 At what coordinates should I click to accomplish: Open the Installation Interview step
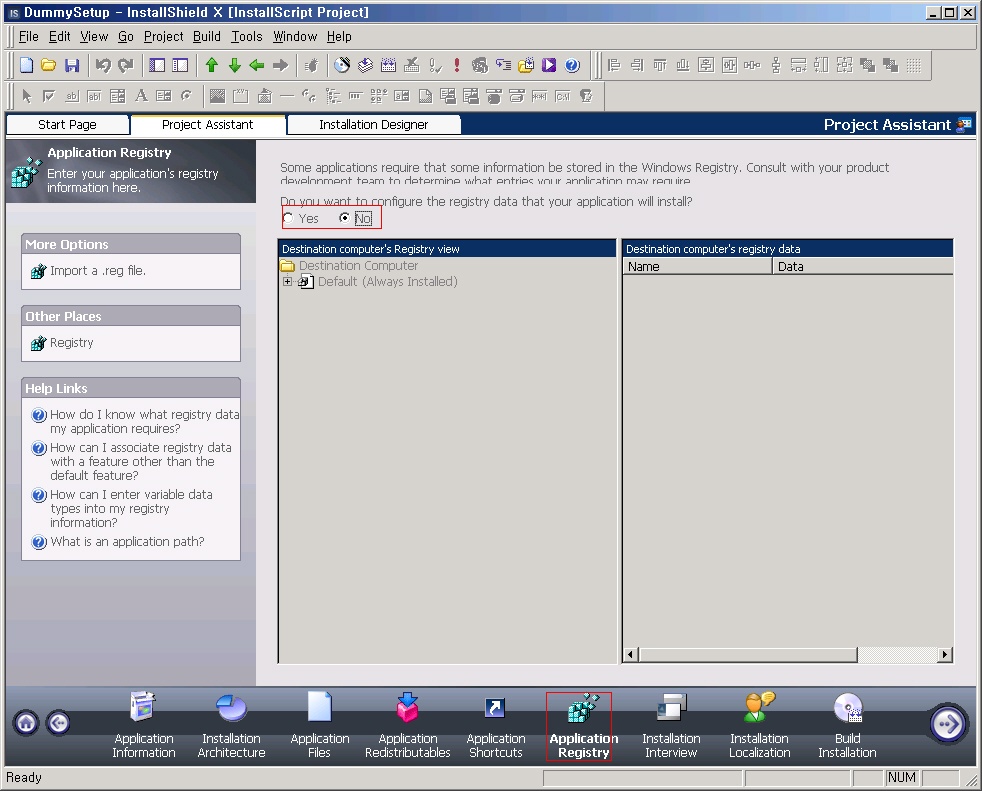click(x=671, y=725)
